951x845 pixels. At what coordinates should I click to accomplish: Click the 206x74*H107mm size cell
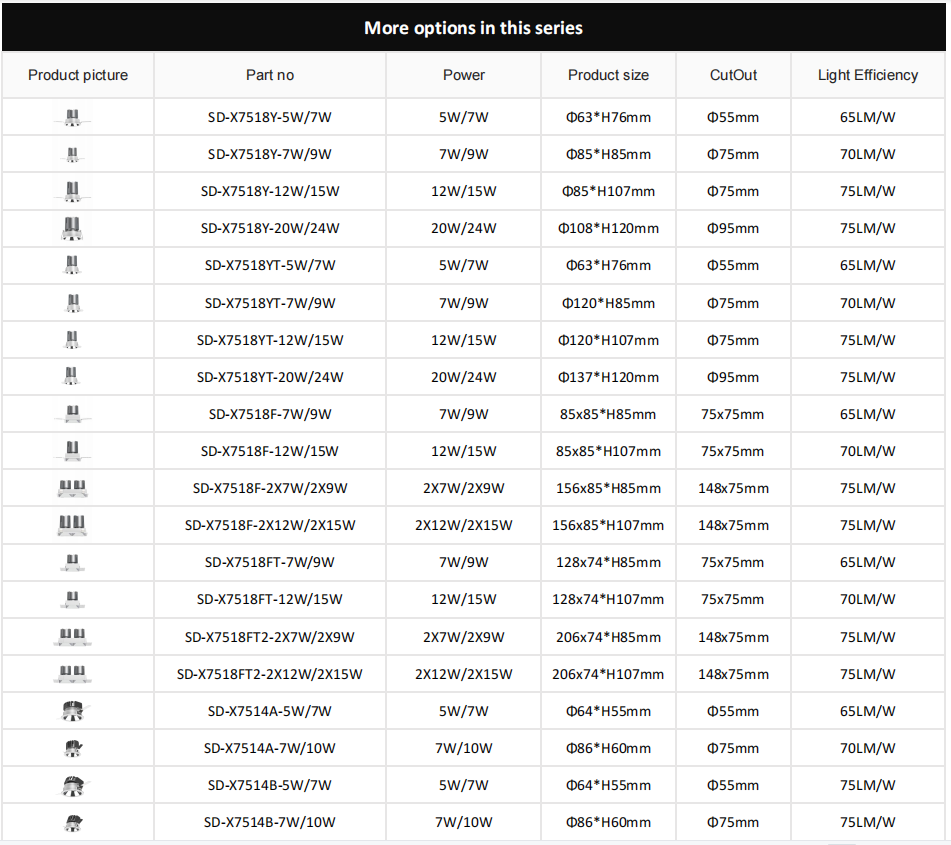pos(608,675)
